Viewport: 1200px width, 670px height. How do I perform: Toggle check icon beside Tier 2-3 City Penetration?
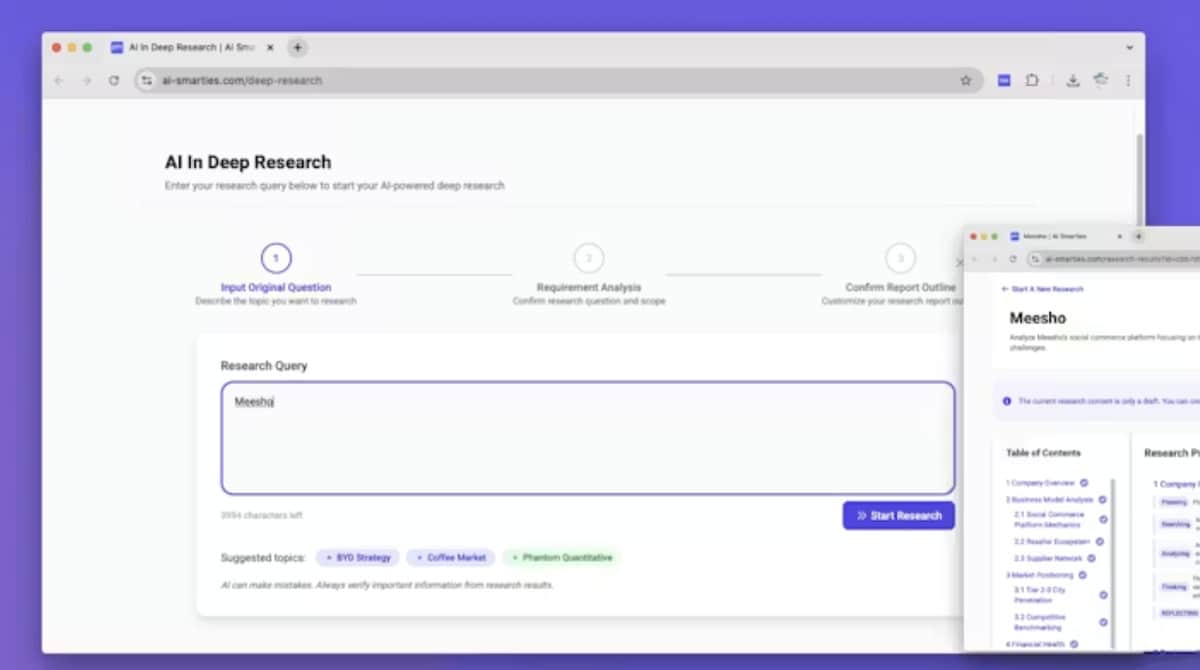coord(1103,595)
